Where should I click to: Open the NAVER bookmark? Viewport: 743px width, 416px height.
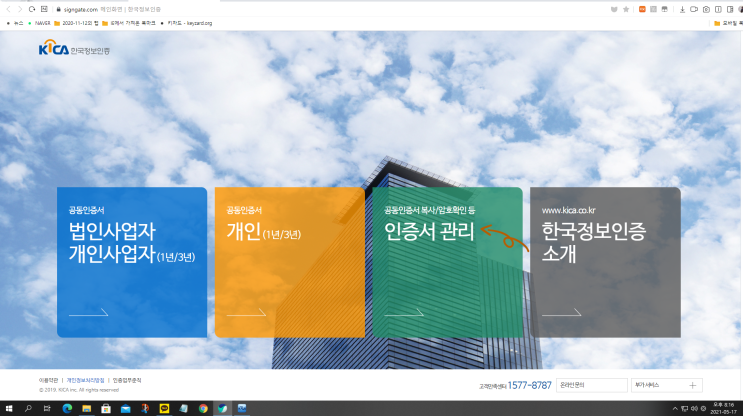tap(39, 23)
